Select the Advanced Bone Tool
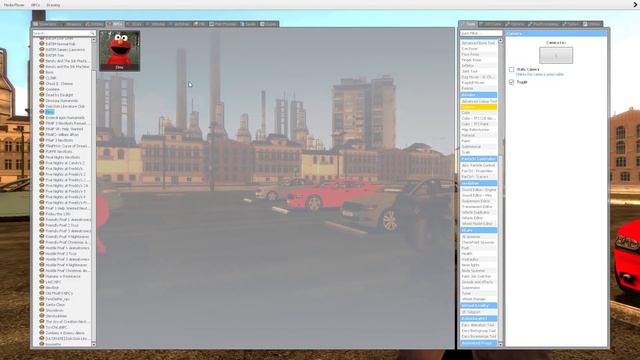Image resolution: width=640 pixels, height=360 pixels. coord(479,43)
